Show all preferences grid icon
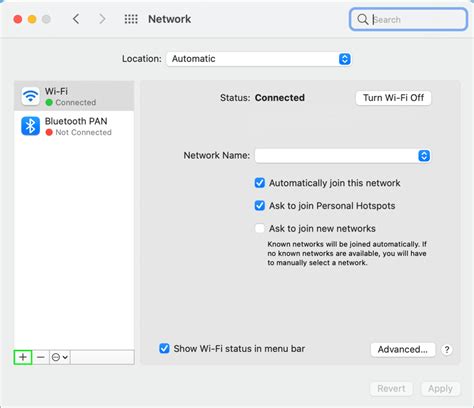The width and height of the screenshot is (474, 408). point(131,19)
